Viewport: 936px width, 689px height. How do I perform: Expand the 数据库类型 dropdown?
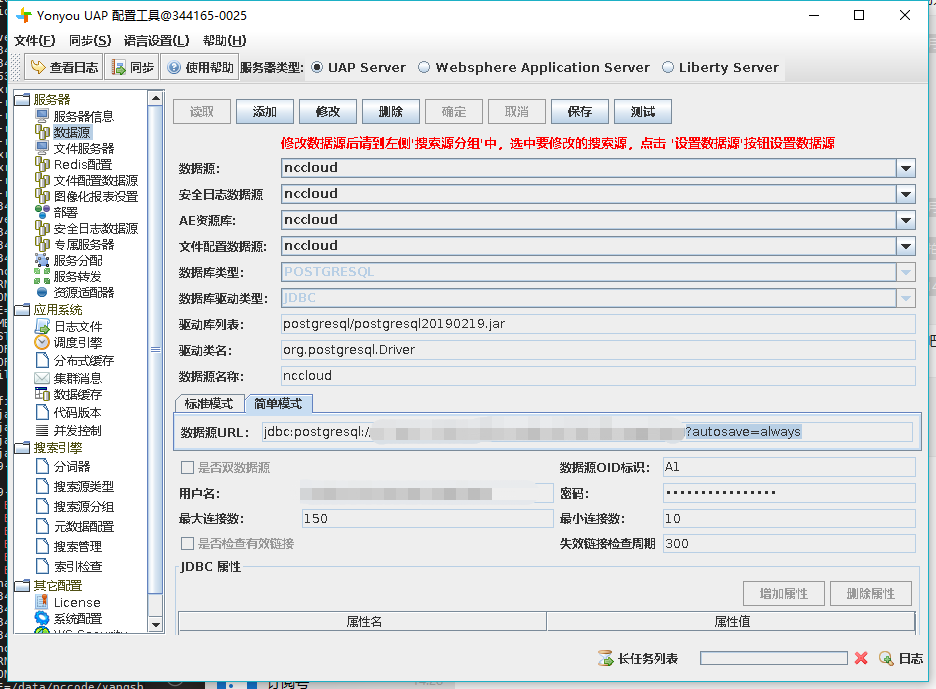tap(906, 272)
